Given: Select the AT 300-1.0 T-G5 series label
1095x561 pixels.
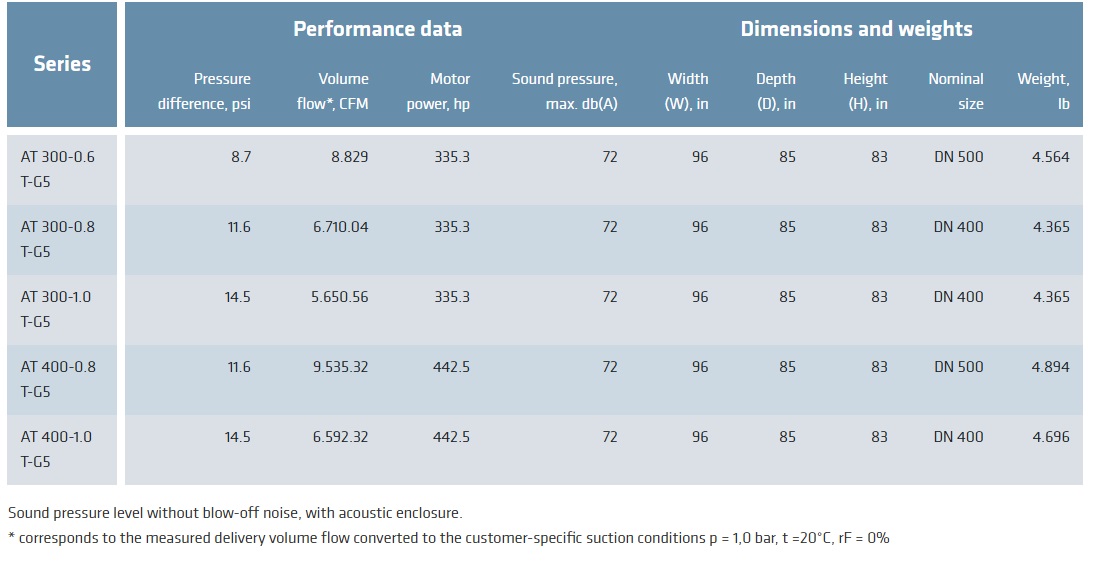Looking at the screenshot, I should (x=58, y=309).
